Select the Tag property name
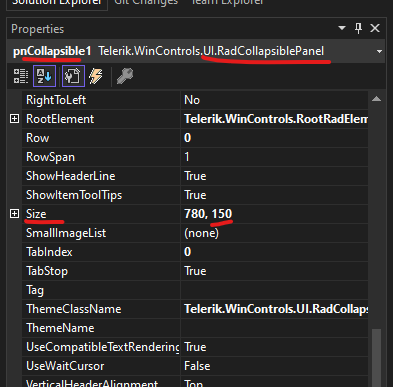 pos(35,290)
